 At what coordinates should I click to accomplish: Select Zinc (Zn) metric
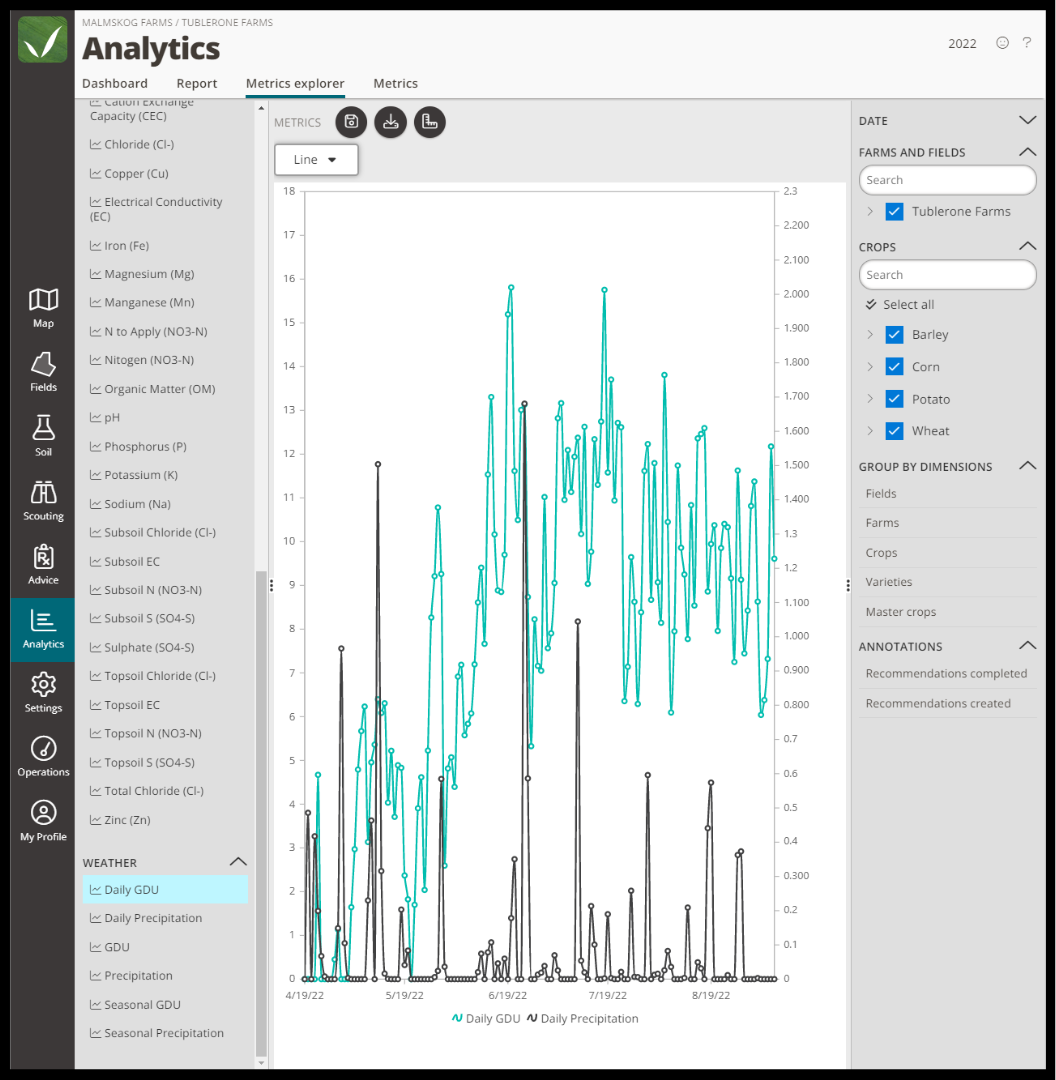pos(120,820)
